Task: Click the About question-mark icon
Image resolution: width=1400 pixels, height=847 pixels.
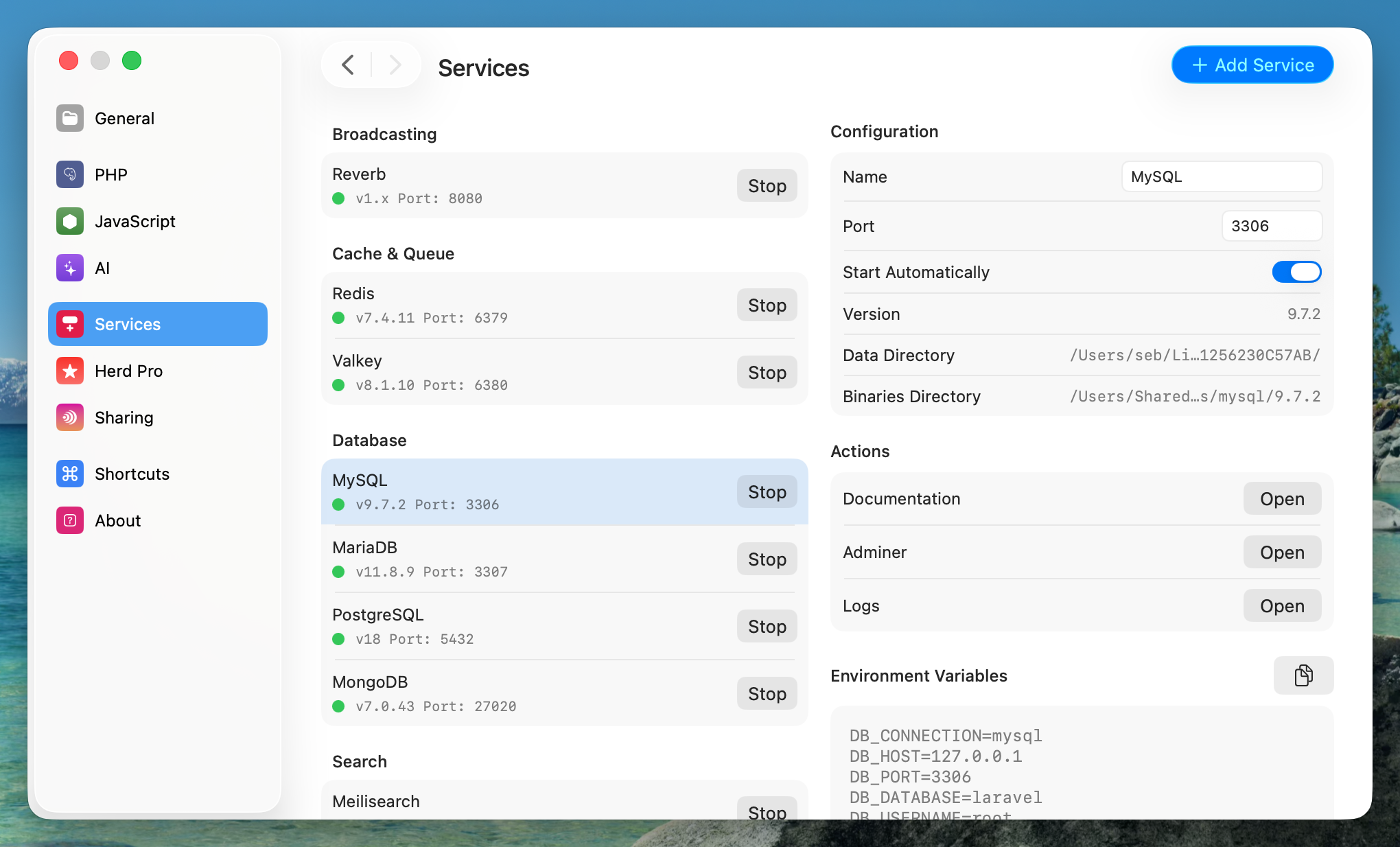Action: tap(70, 520)
